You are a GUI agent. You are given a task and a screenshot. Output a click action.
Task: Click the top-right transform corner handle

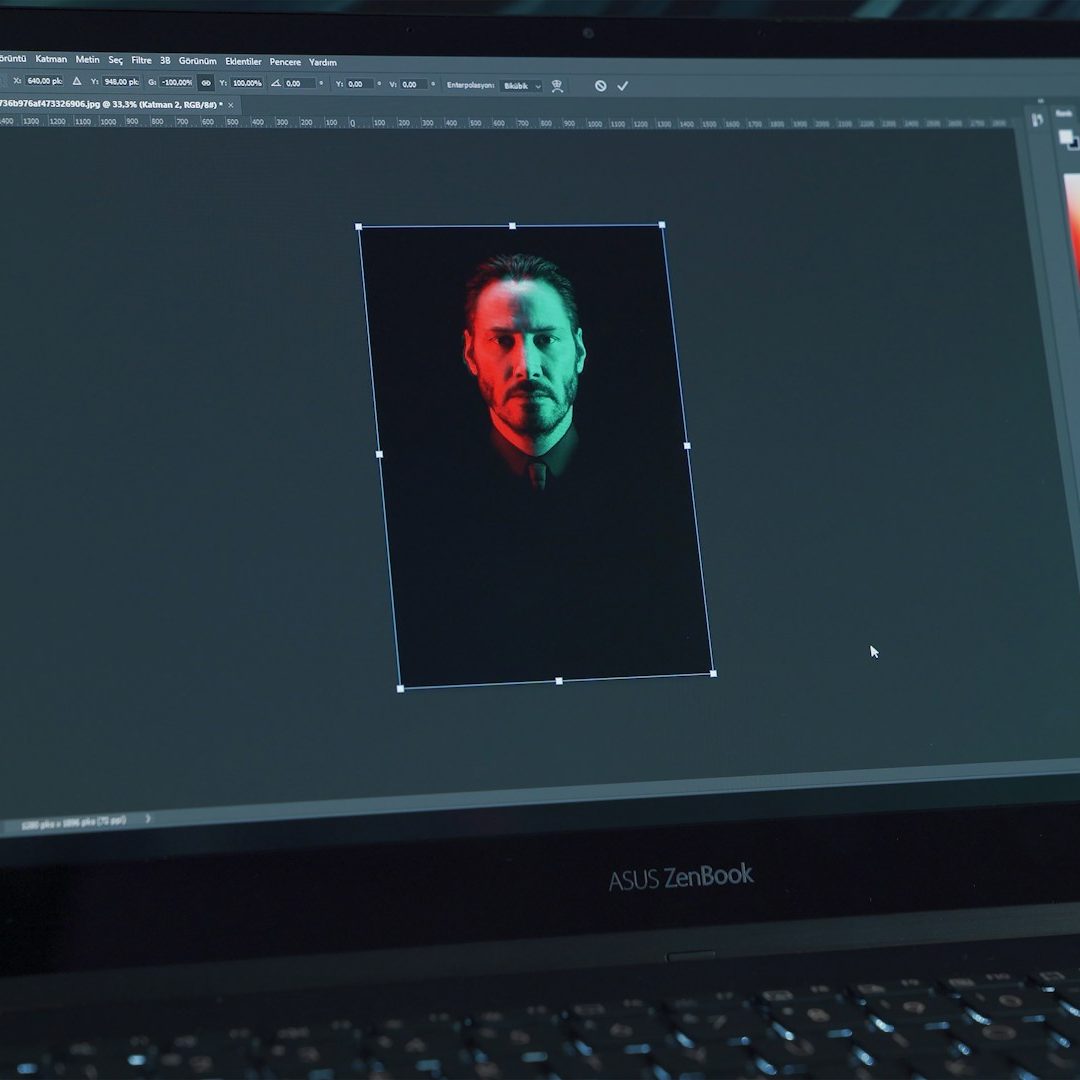tap(662, 225)
